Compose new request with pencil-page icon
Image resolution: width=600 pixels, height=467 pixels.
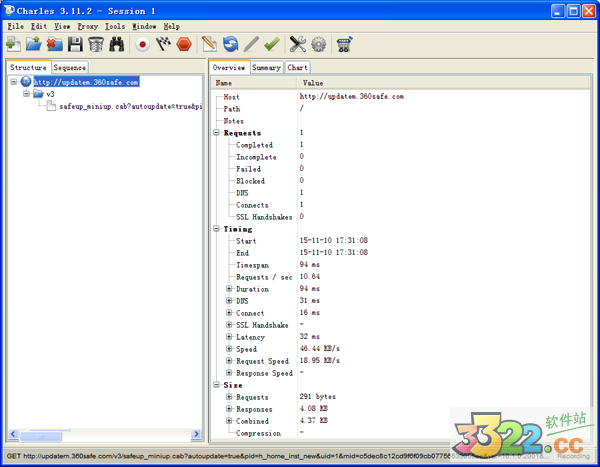[209, 44]
